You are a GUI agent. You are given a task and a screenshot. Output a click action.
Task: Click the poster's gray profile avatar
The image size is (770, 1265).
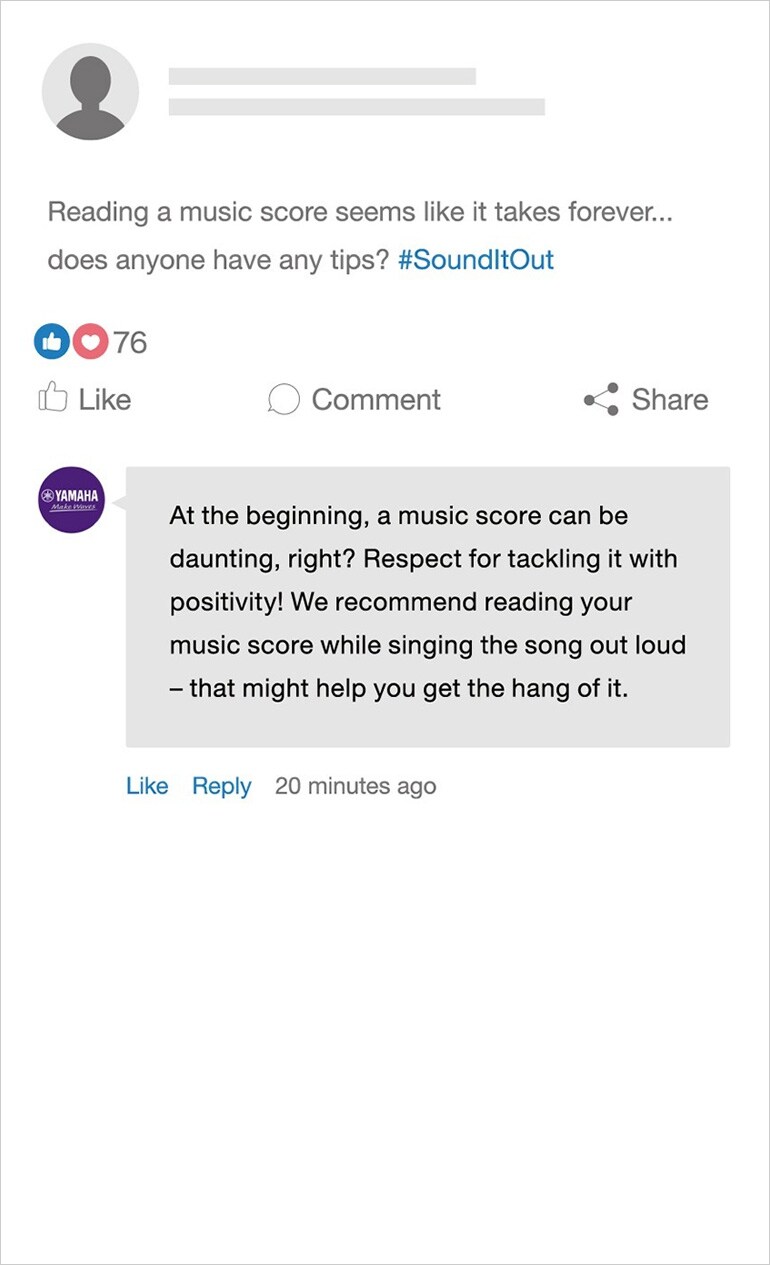pos(90,91)
